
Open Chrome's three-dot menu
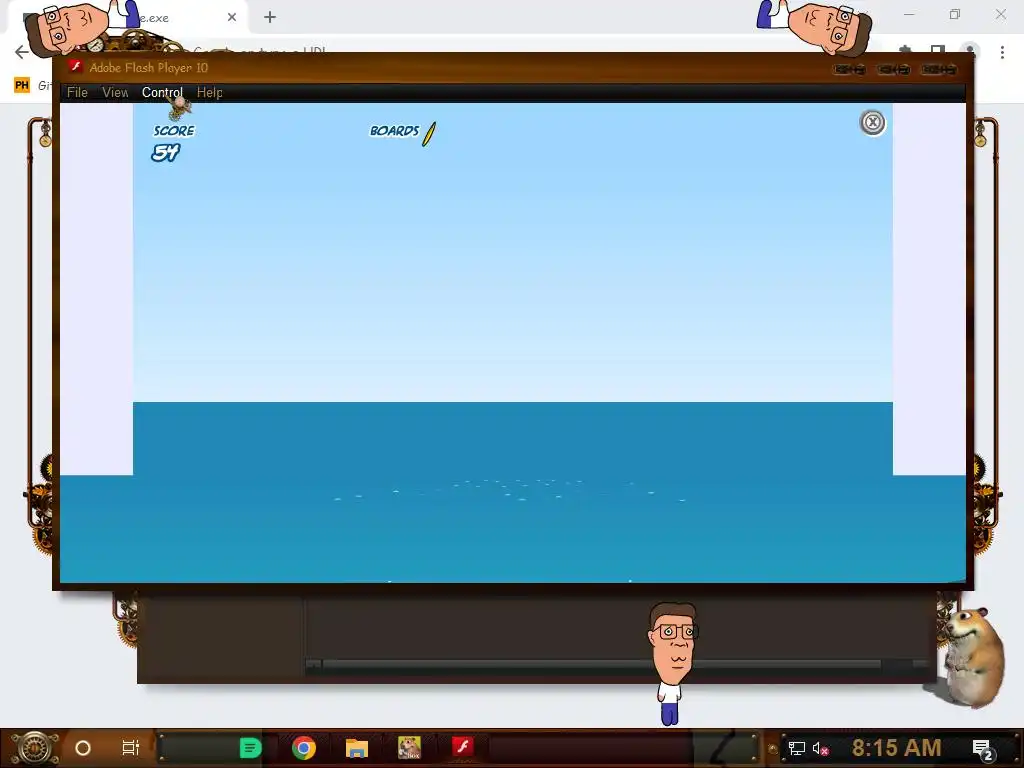(x=1002, y=52)
